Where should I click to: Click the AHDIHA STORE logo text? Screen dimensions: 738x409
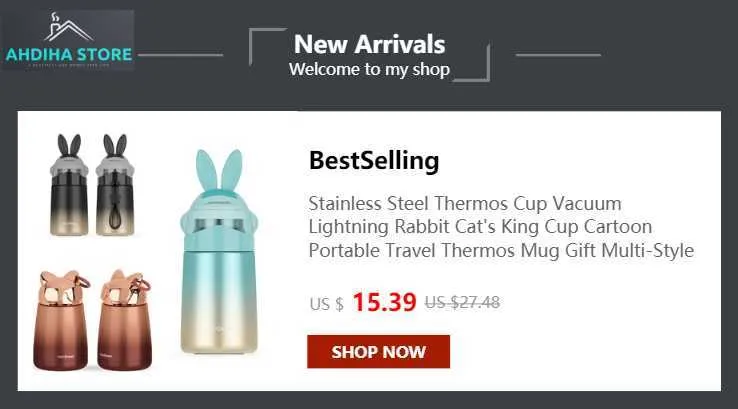tap(69, 54)
